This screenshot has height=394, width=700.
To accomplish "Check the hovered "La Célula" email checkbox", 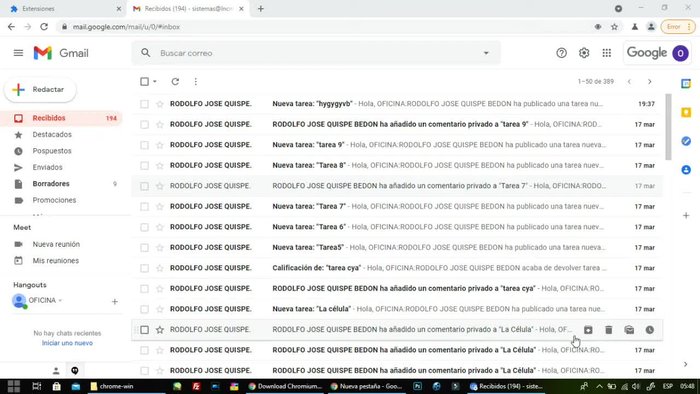I will point(144,330).
